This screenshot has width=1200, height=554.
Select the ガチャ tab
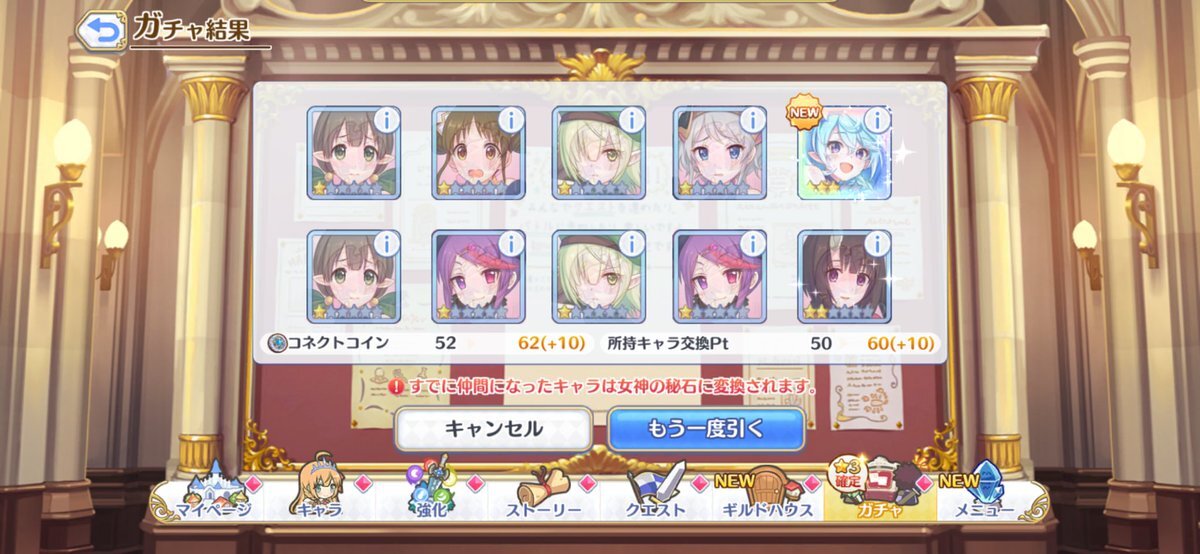tap(880, 495)
